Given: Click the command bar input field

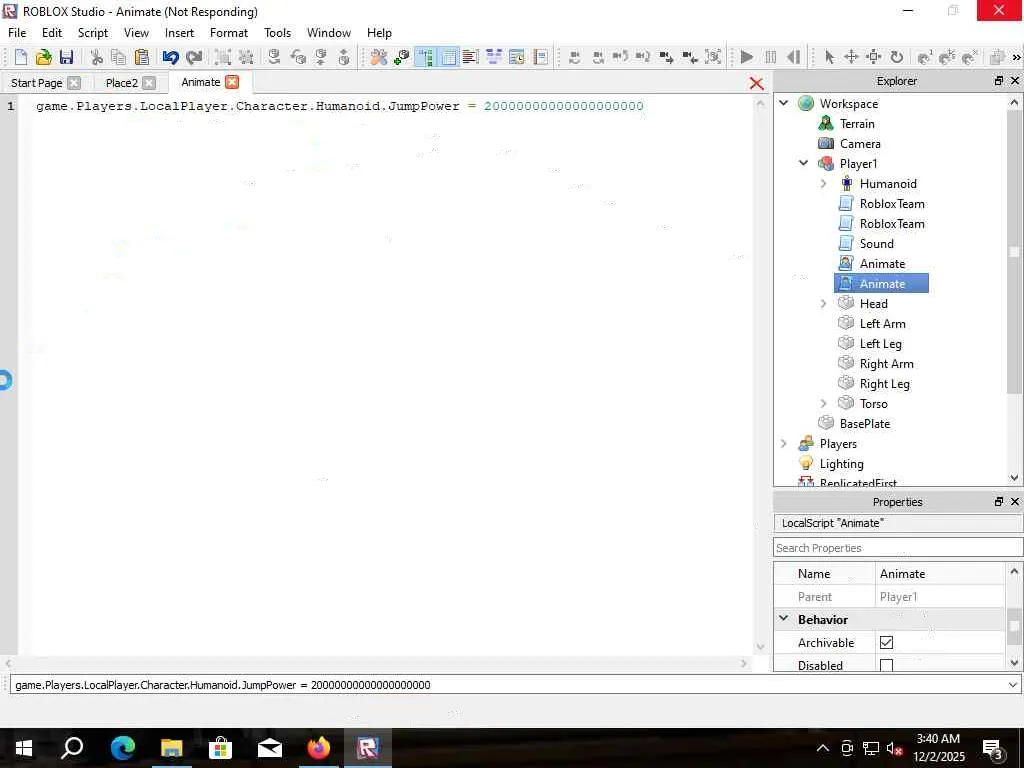Looking at the screenshot, I should (507, 685).
